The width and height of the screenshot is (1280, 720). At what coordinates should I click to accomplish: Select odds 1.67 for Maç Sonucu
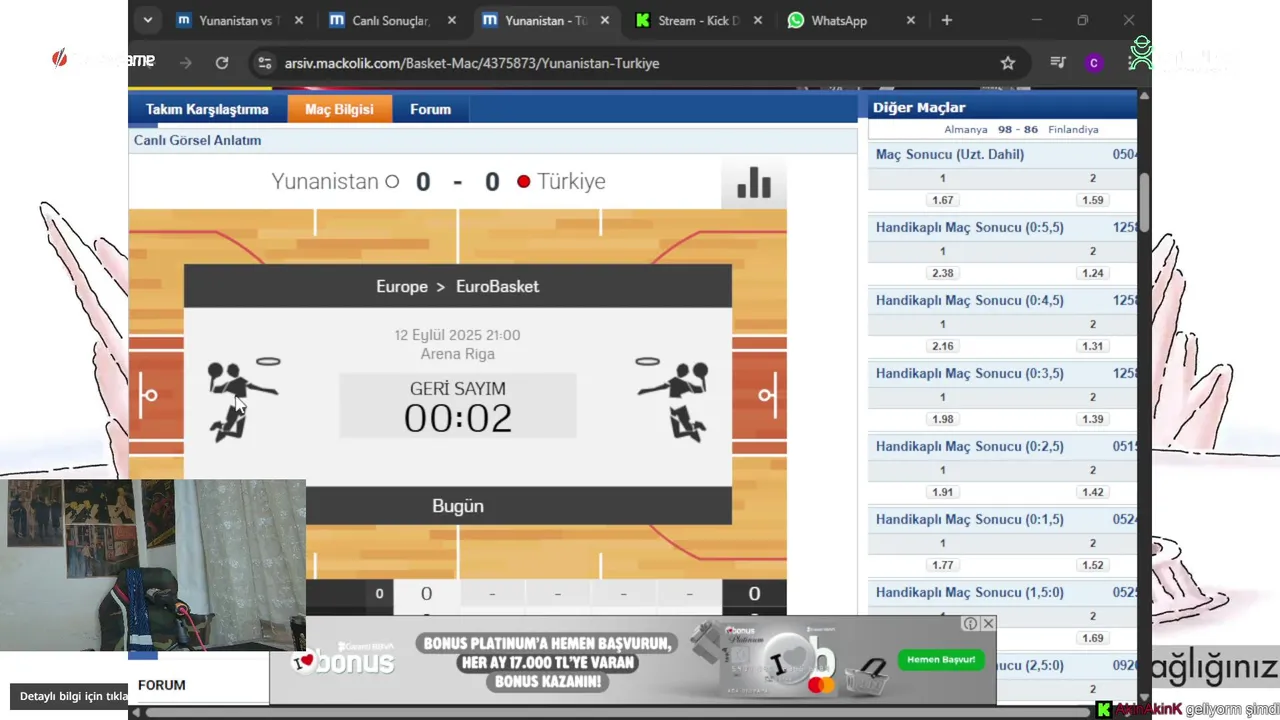pos(942,200)
